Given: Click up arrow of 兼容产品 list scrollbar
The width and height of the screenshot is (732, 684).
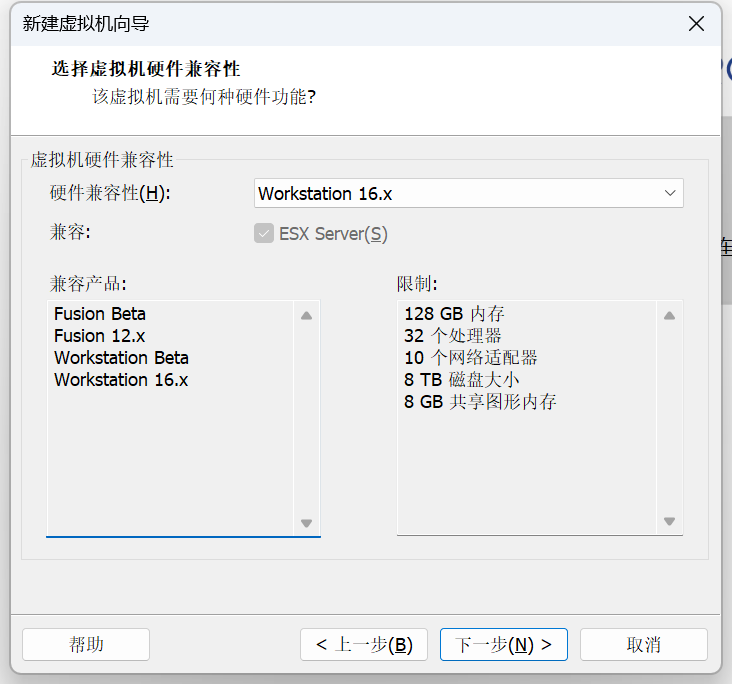Looking at the screenshot, I should click(306, 316).
